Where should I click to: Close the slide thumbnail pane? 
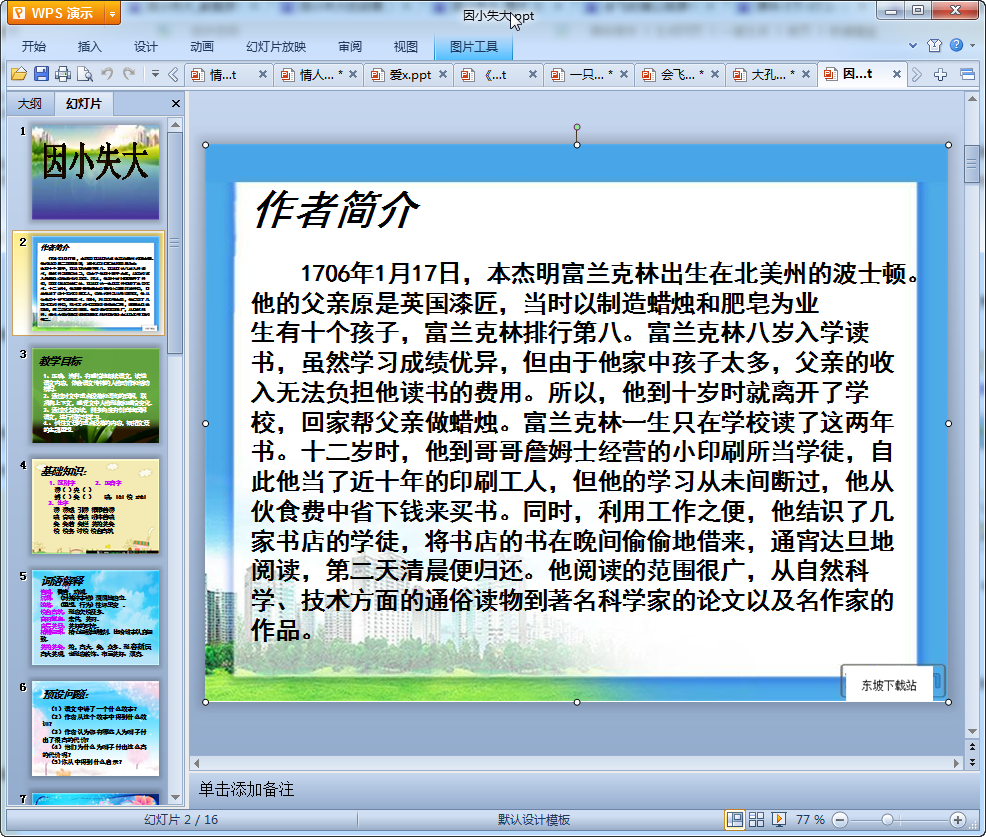pos(176,104)
